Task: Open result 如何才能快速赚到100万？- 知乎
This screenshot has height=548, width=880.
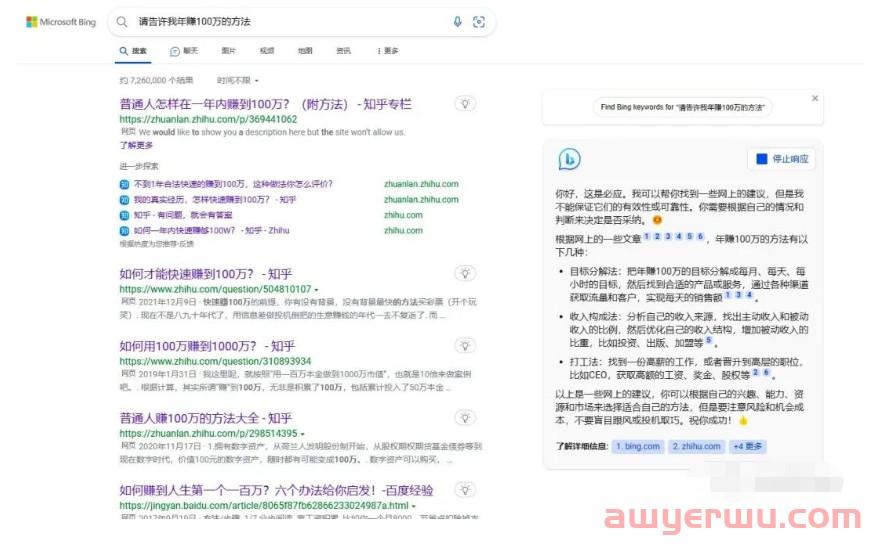Action: [x=205, y=274]
